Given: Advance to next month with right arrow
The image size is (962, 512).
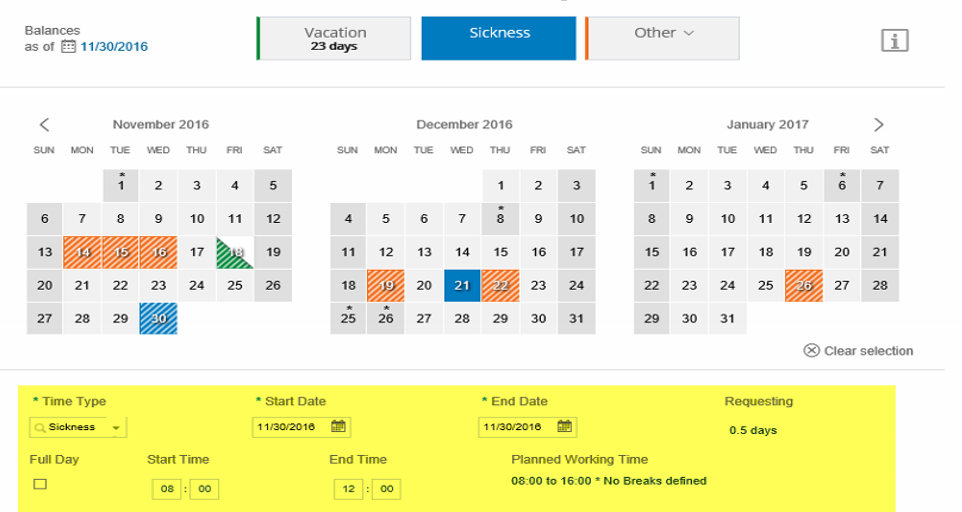Looking at the screenshot, I should click(x=879, y=124).
